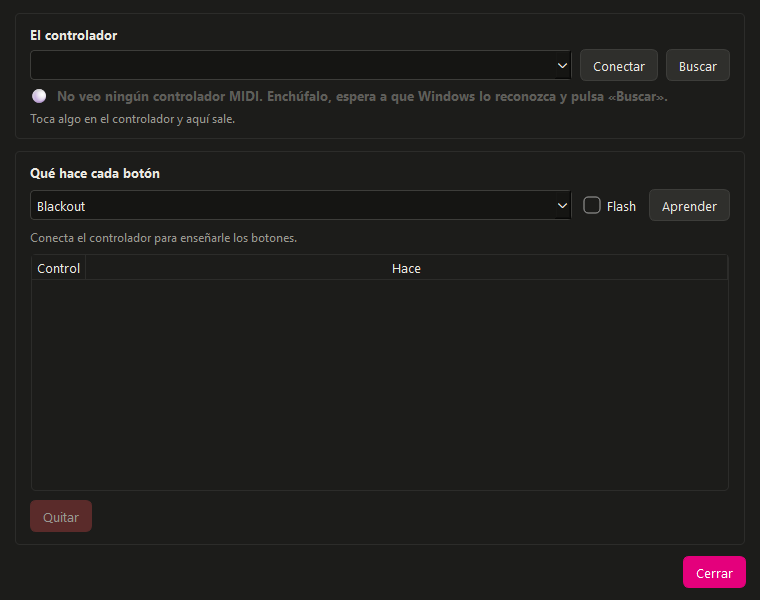Click the 'No veo ningún controlador MIDI' message

pos(362,96)
